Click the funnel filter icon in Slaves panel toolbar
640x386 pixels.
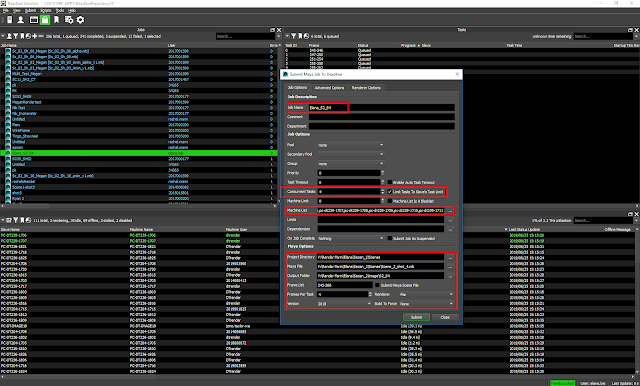click(16, 220)
